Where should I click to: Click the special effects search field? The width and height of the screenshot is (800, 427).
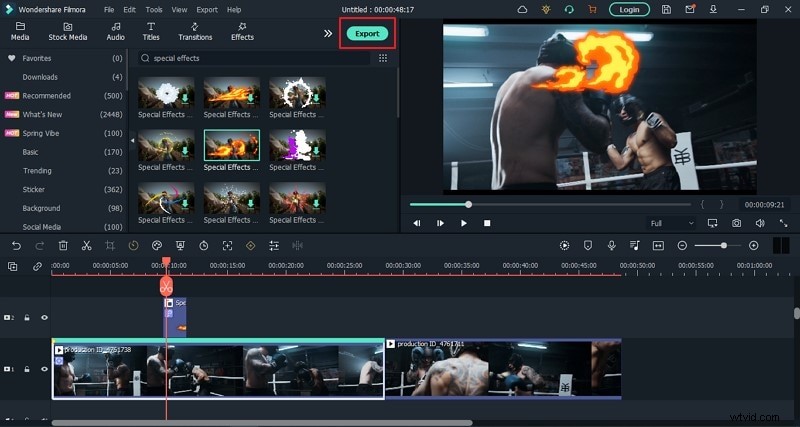point(254,58)
